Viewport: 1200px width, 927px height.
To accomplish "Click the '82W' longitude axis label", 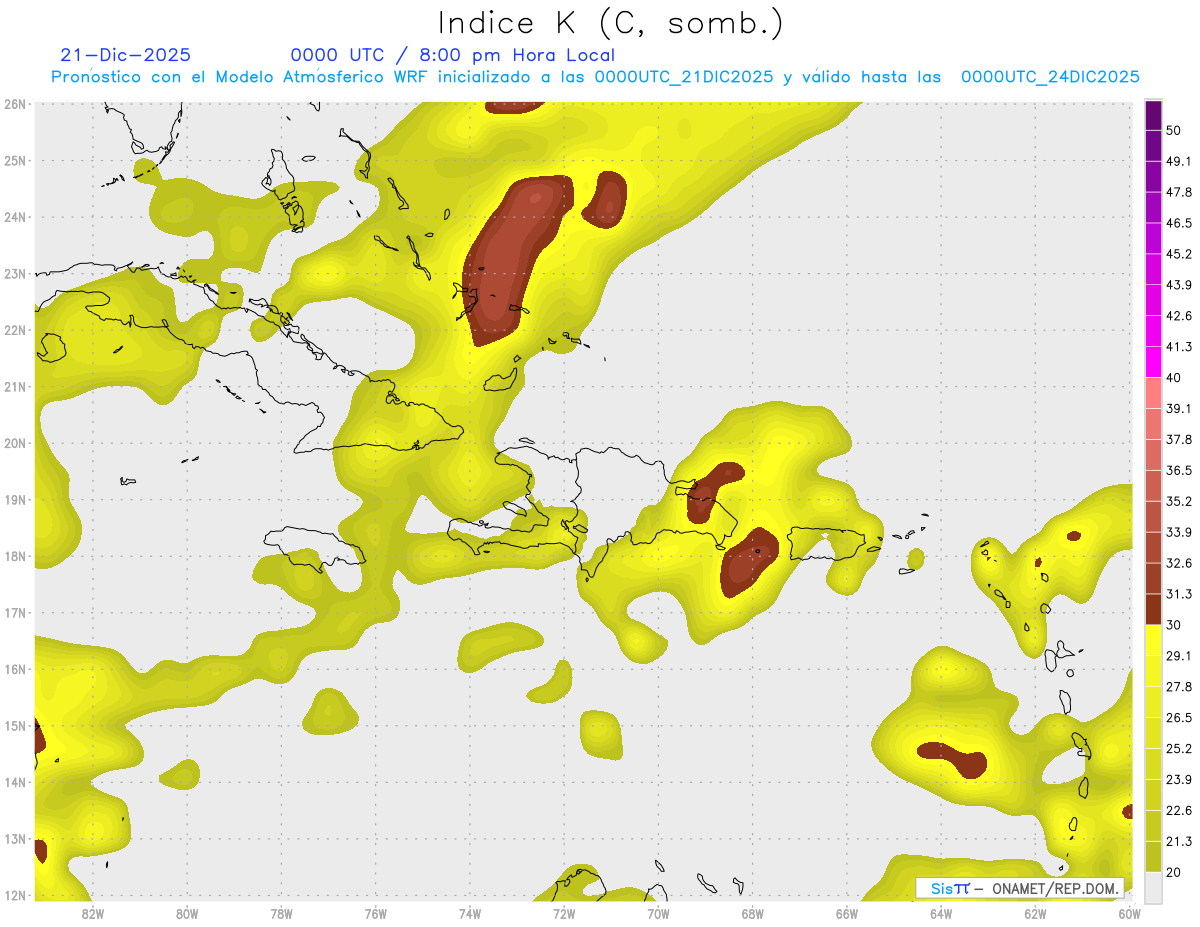I will pos(93,913).
